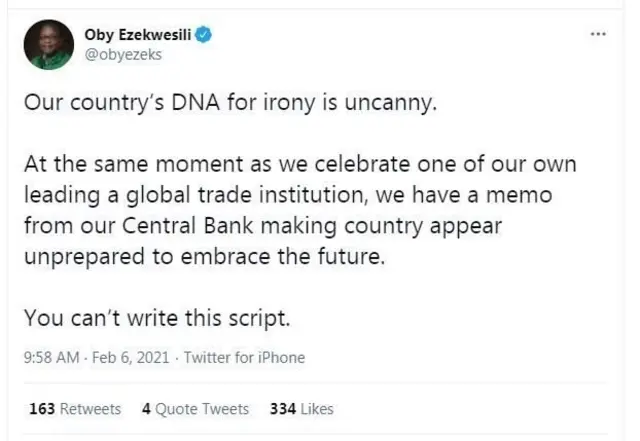View the 163 Retweets list
The image size is (640, 441).
[x=75, y=409]
